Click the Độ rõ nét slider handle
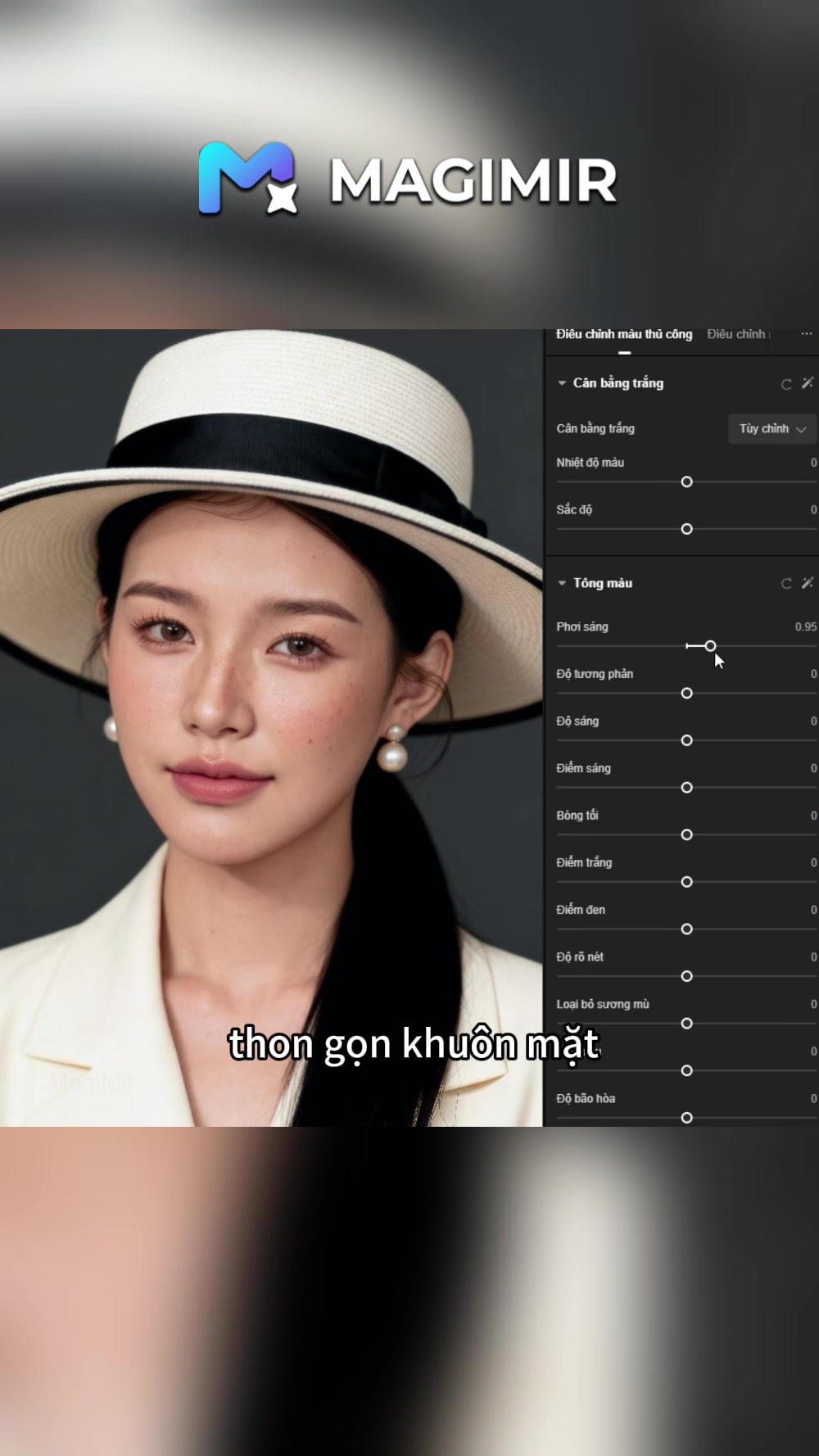This screenshot has width=819, height=1456. click(687, 976)
